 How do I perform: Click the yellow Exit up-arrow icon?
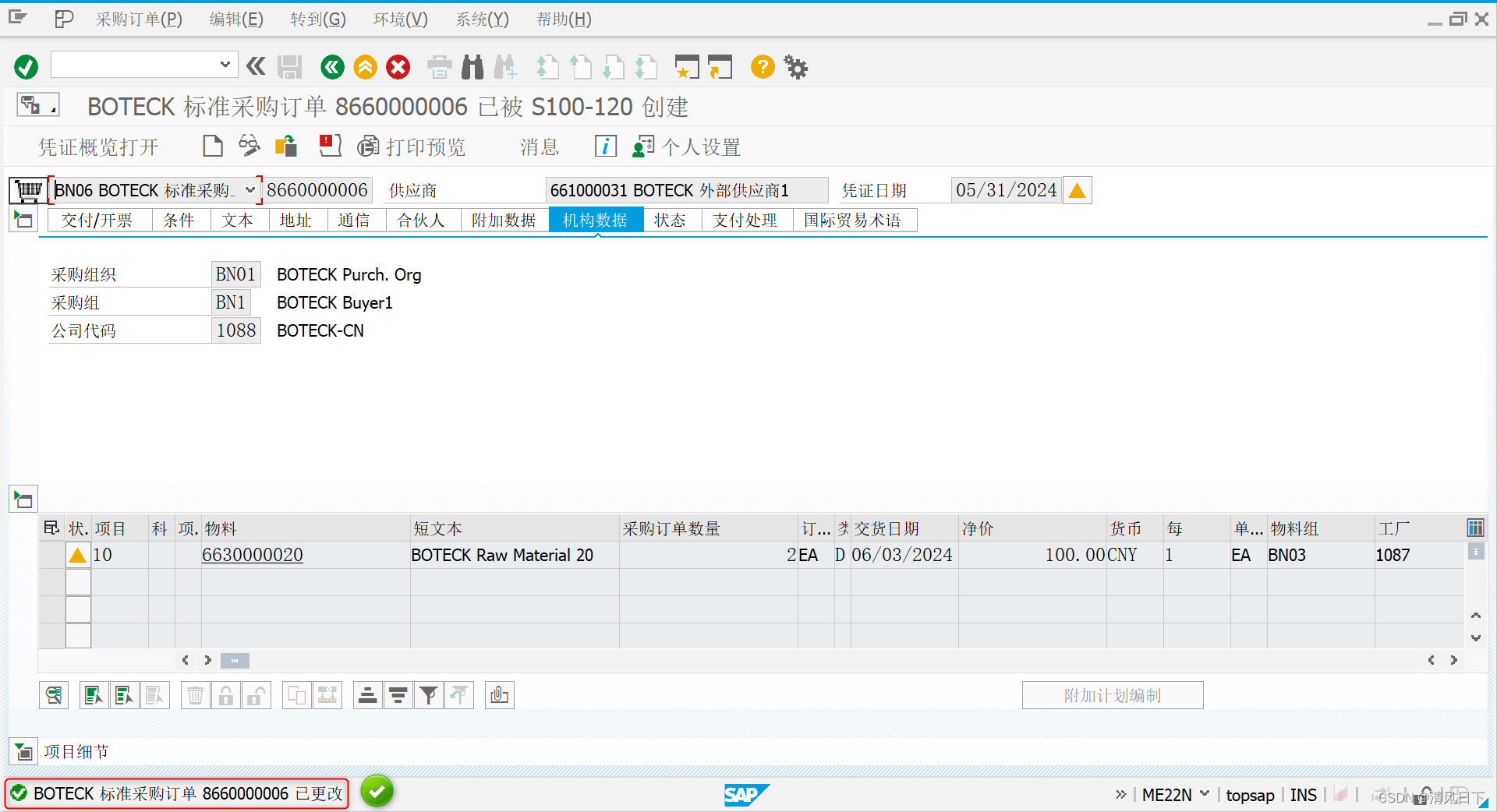click(x=365, y=67)
